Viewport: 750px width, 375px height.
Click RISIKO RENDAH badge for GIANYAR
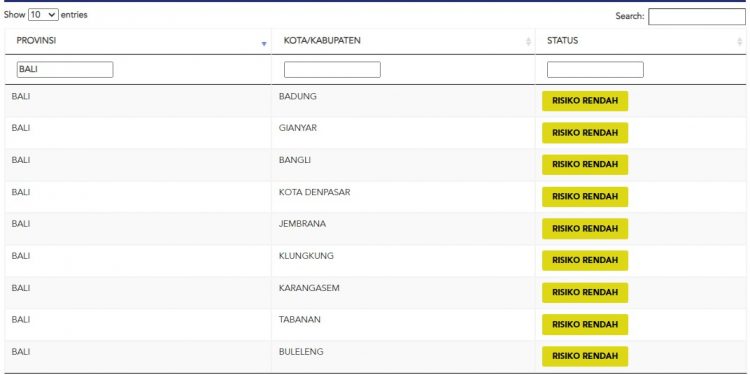(585, 133)
